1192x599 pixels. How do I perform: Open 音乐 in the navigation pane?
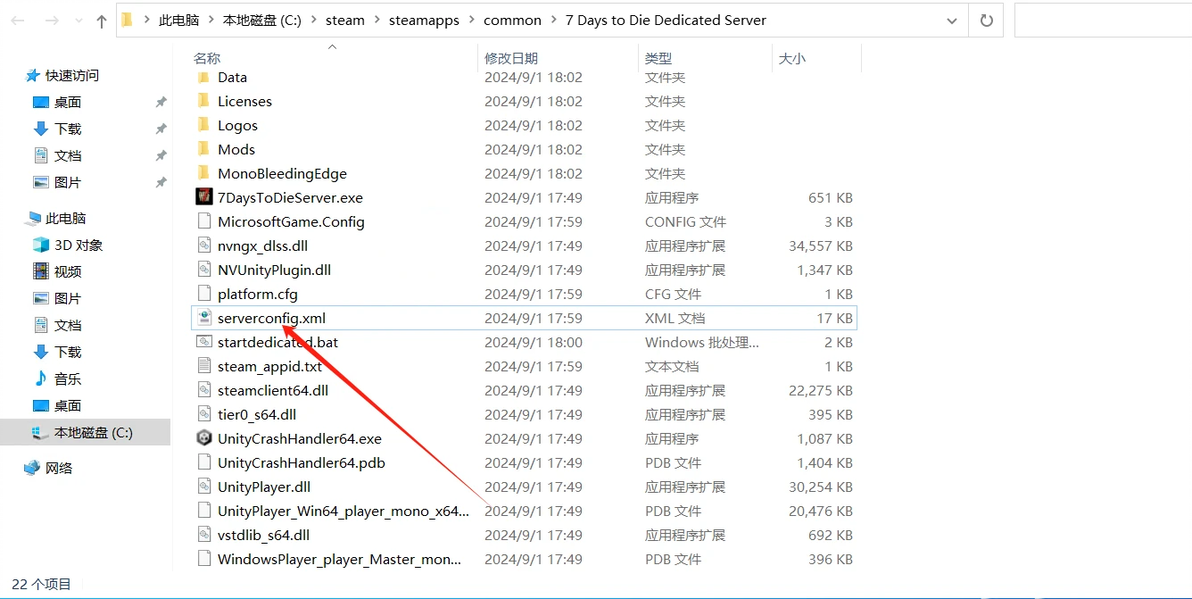click(68, 379)
